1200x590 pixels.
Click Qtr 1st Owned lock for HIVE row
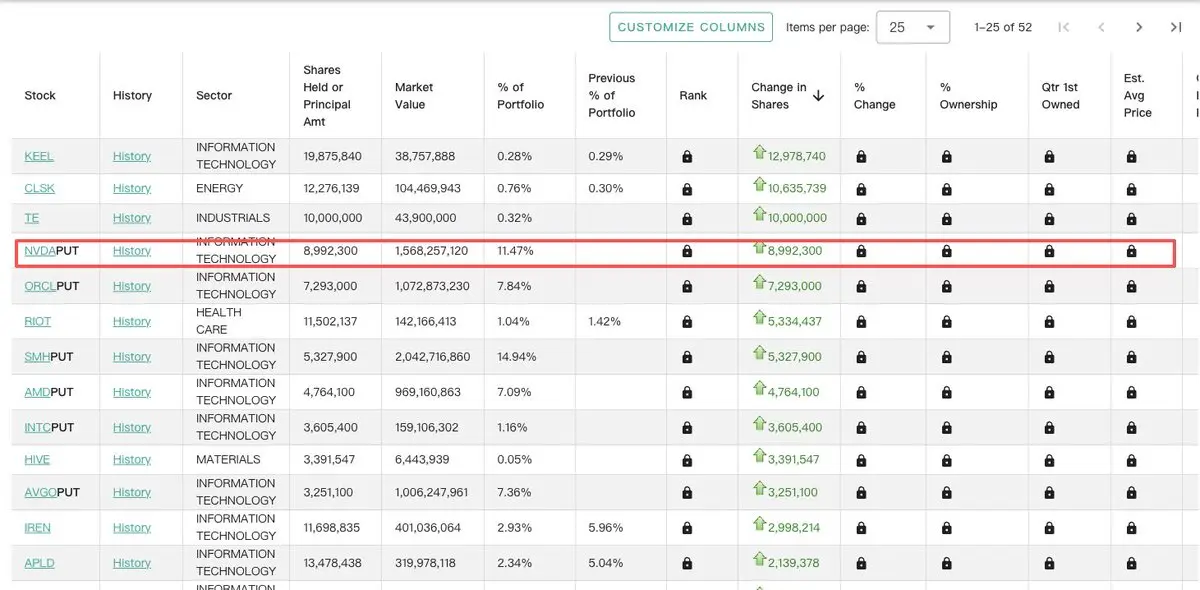[1049, 460]
